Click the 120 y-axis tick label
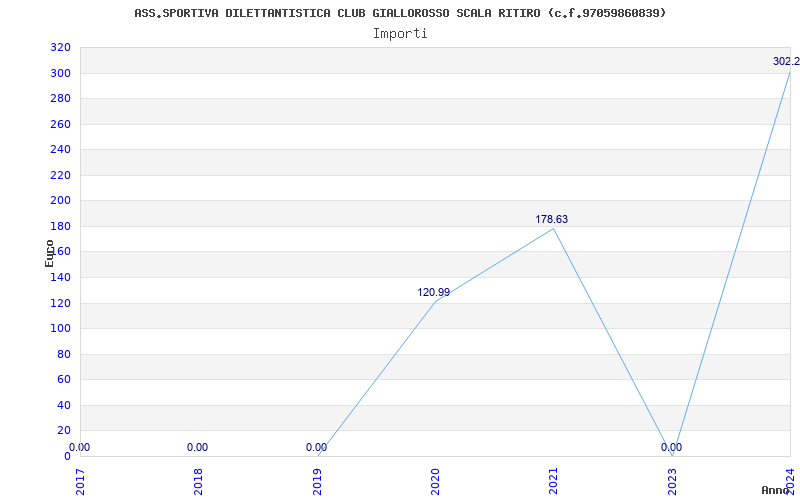Screen dimensions: 800x500 coord(60,303)
